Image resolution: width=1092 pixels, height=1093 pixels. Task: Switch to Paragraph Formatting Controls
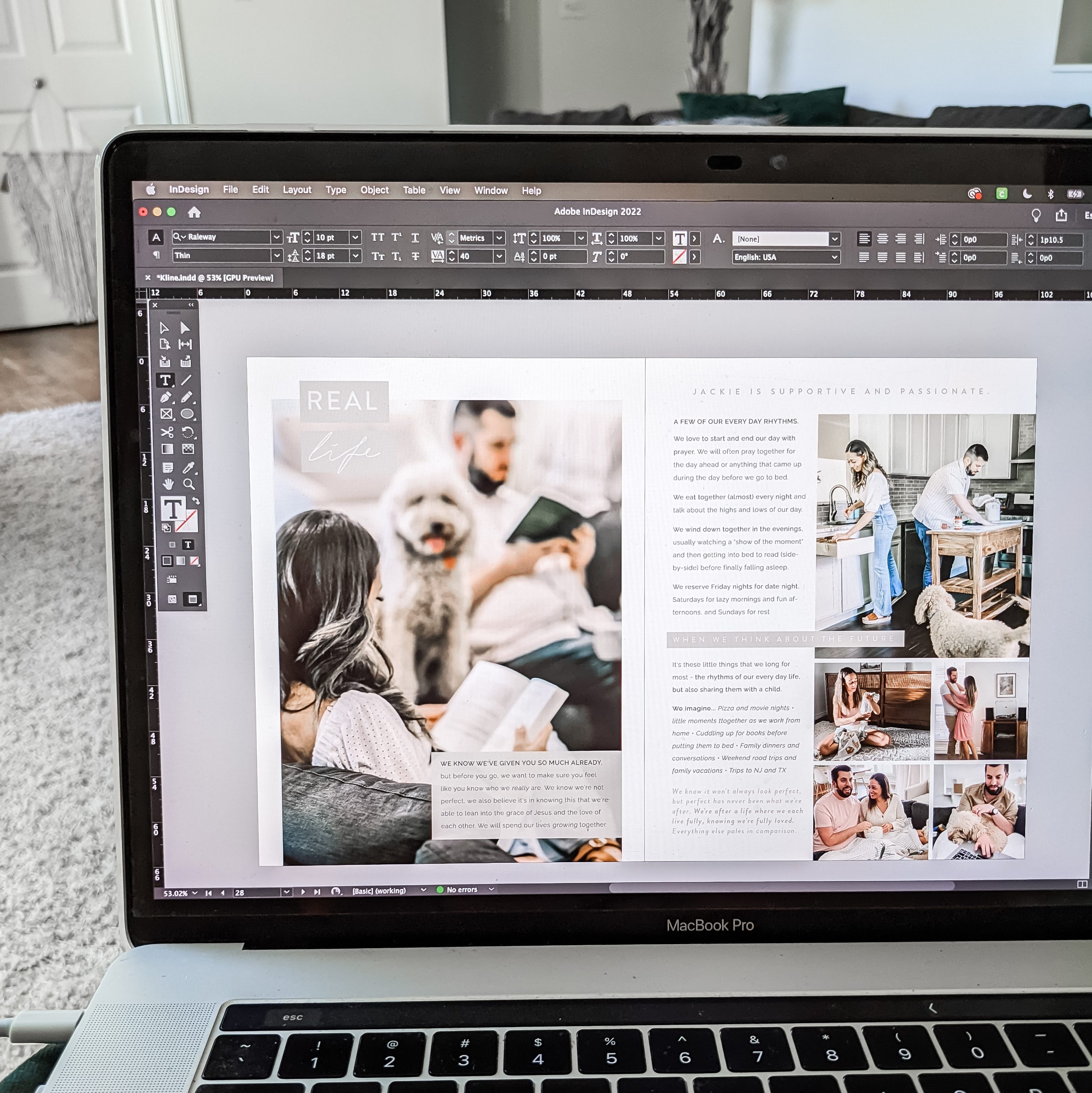point(157,256)
